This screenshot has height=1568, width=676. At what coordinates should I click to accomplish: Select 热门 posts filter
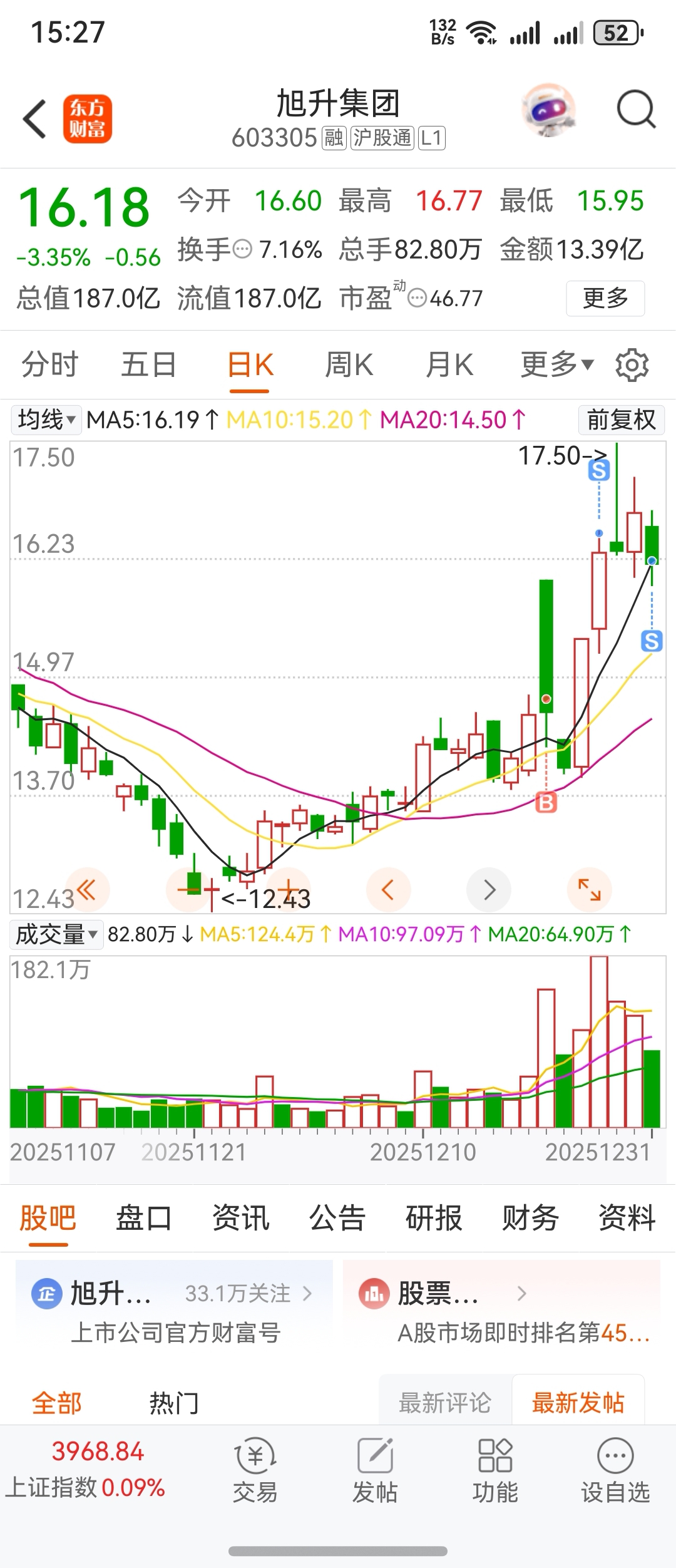click(x=174, y=1403)
